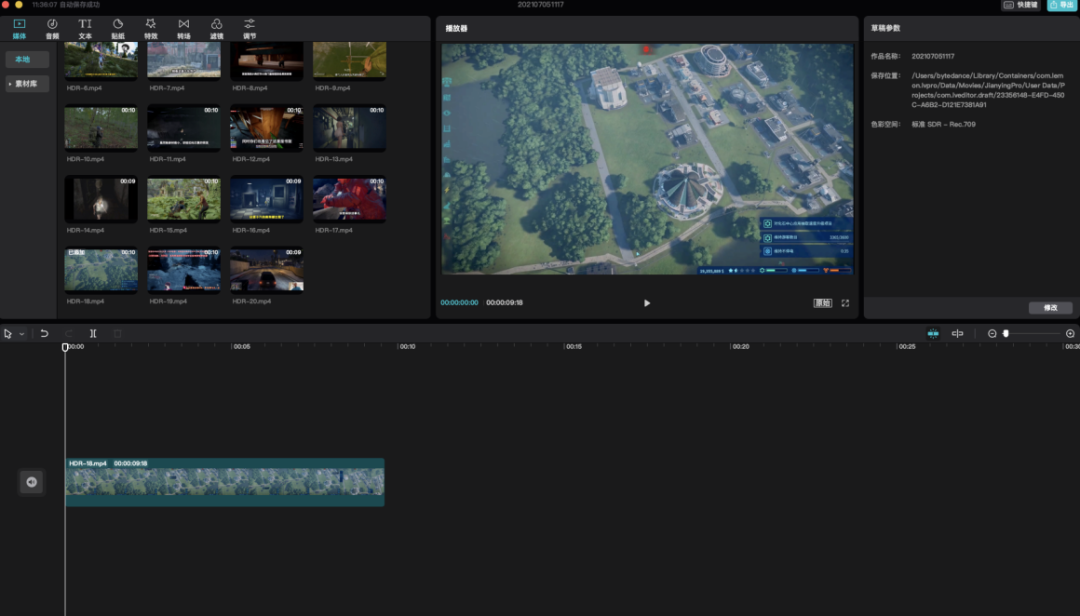Select the HDR-15.mp4 thumbnail

pos(184,199)
